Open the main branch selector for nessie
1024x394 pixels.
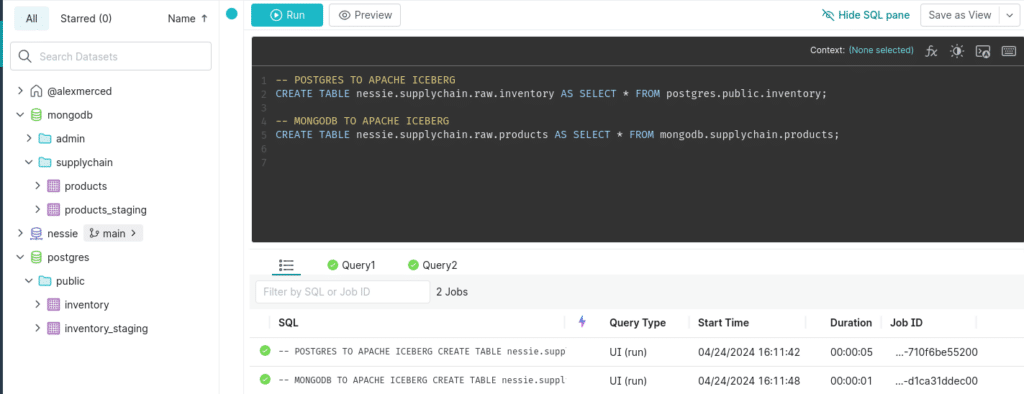[x=114, y=233]
